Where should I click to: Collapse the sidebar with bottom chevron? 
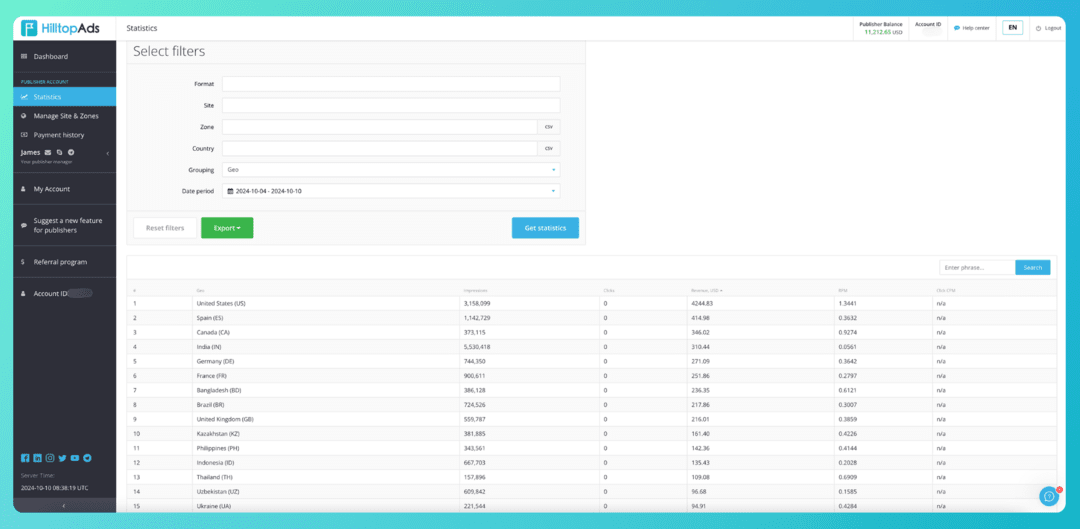[64, 506]
